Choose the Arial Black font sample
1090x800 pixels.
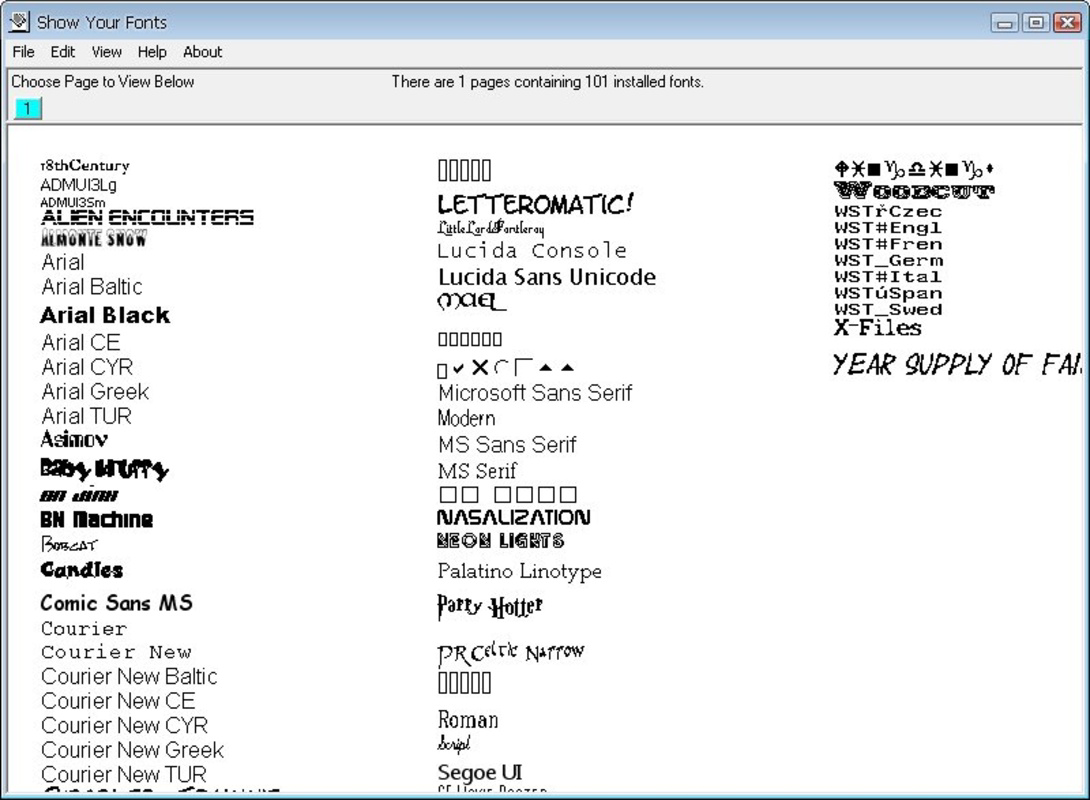click(105, 315)
